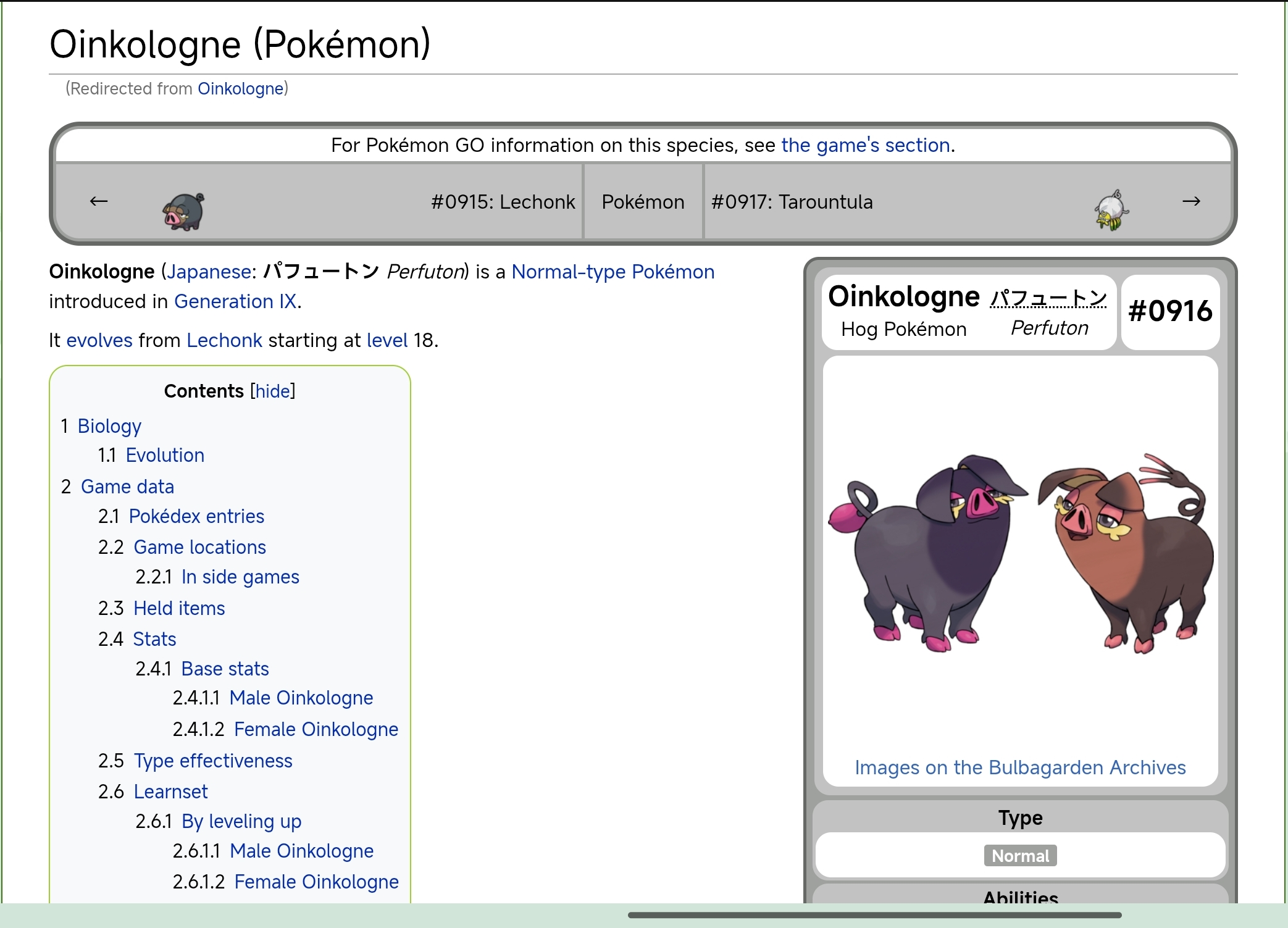Viewport: 1288px width, 928px height.
Task: Open the #0915: Lechonk navigation link
Action: (503, 202)
